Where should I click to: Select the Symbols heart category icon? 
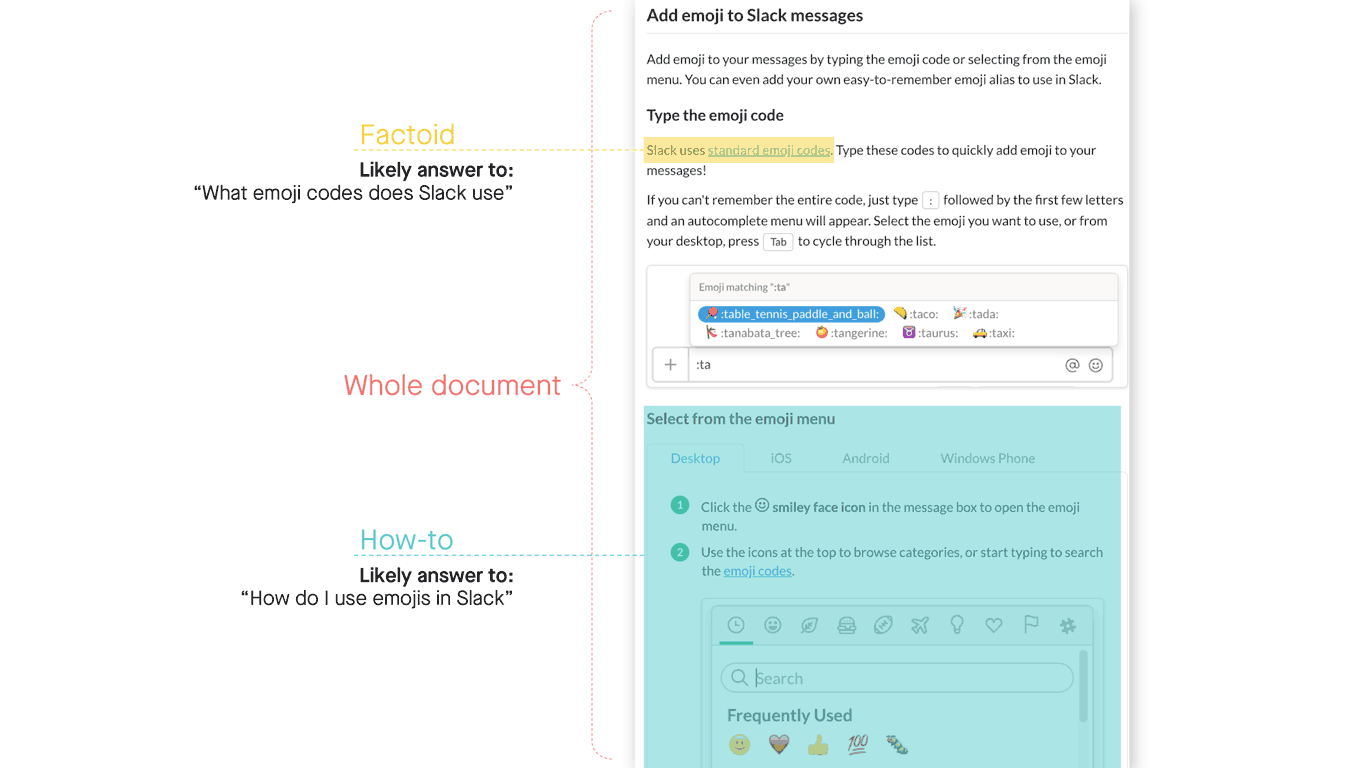(x=993, y=625)
